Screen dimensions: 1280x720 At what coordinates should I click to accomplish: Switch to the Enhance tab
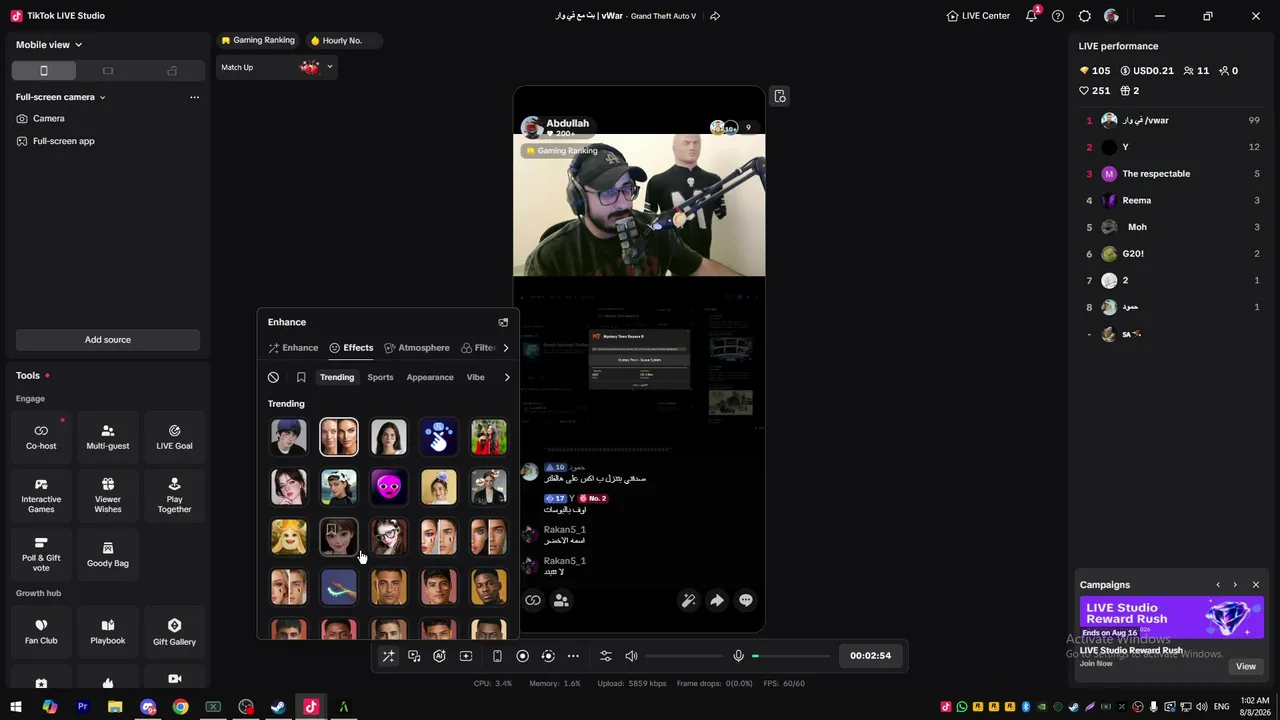[x=293, y=348]
